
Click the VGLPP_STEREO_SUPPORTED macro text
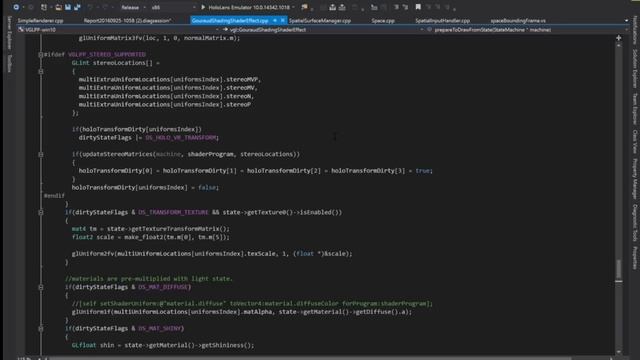point(107,54)
